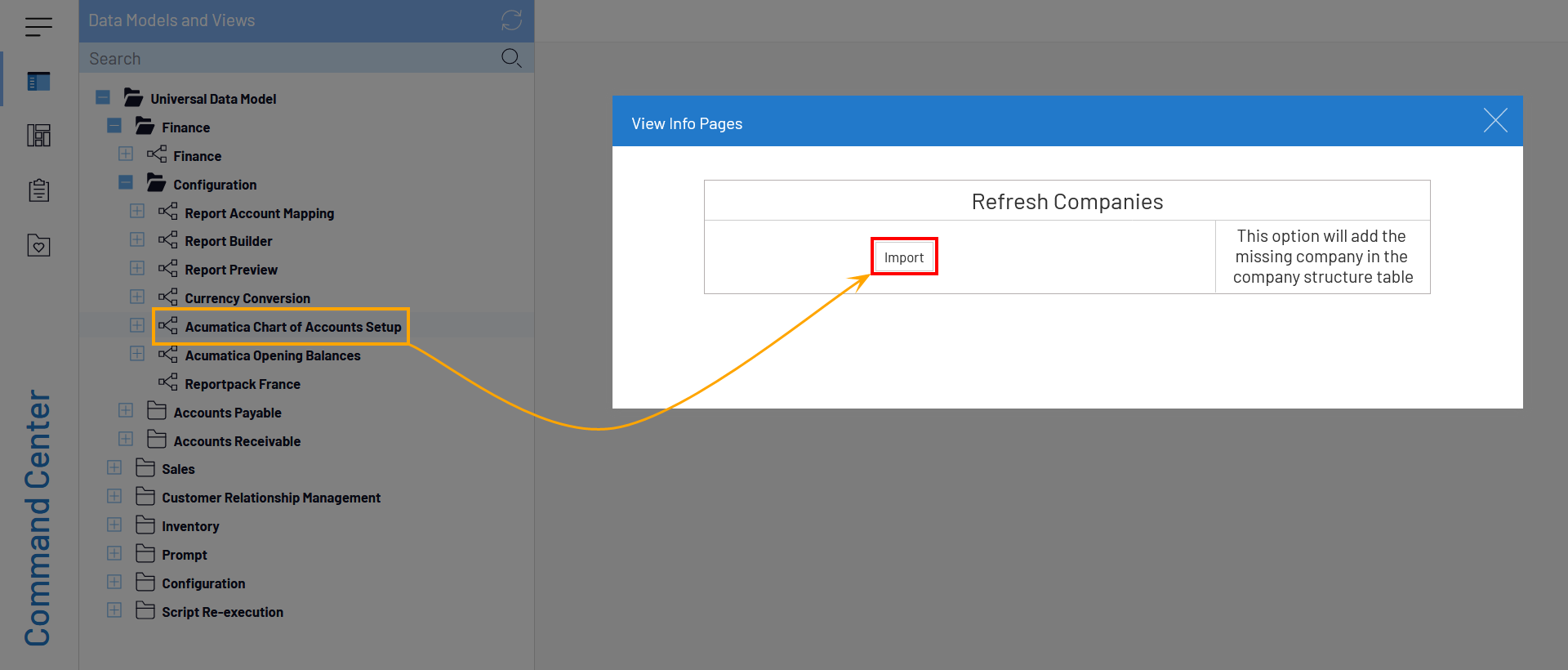Expand the Report Account Mapping node
The height and width of the screenshot is (670, 1568).
[137, 212]
